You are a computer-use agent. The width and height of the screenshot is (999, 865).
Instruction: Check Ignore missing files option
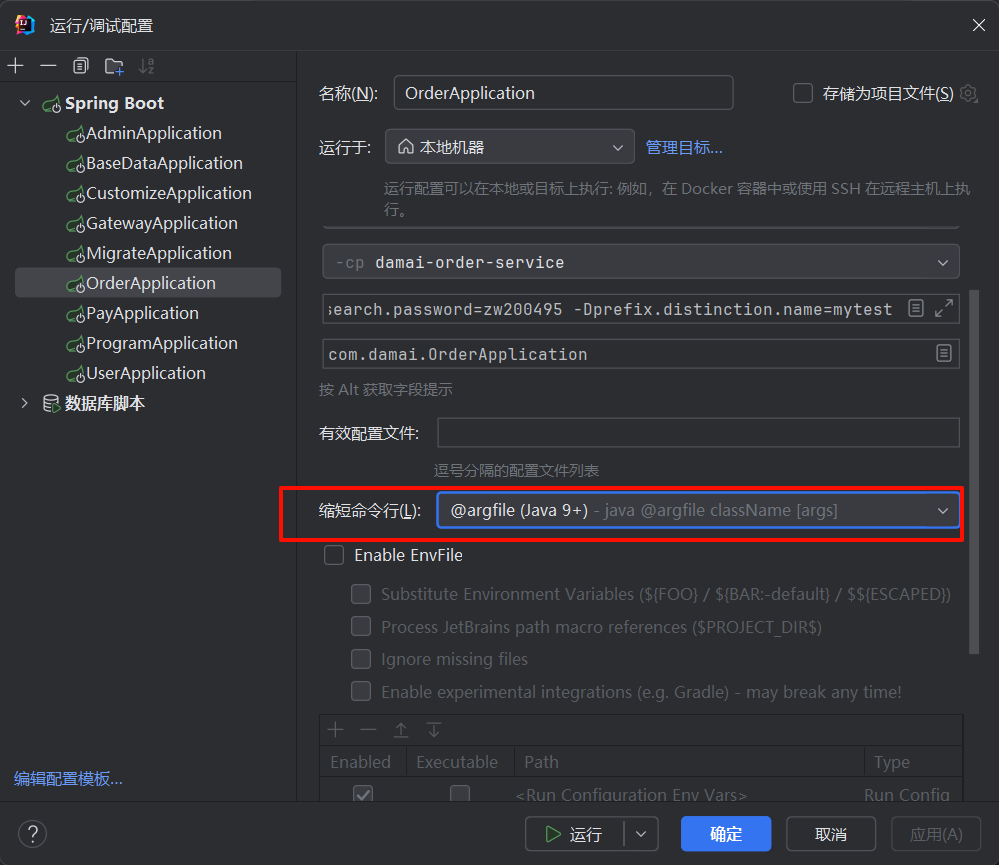361,659
